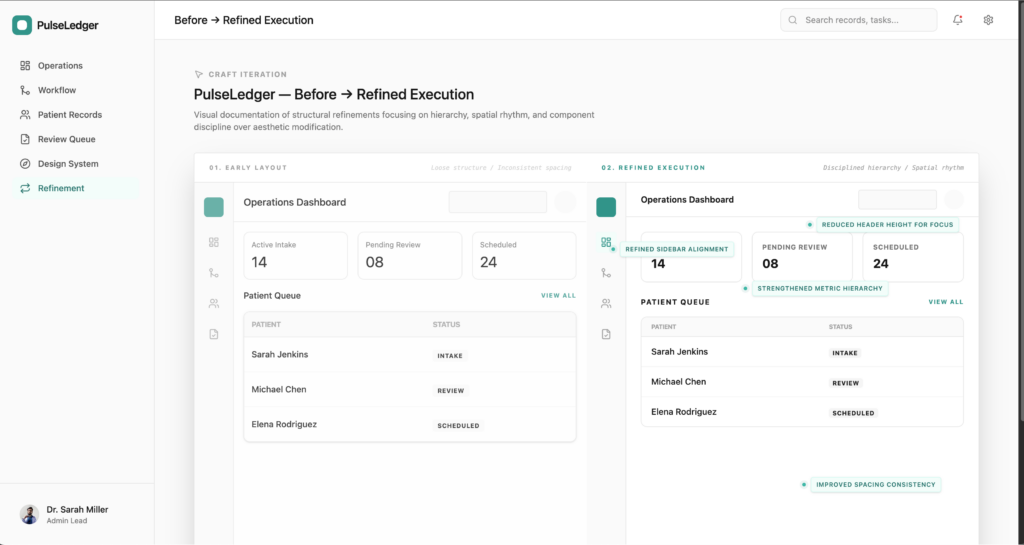Screen dimensions: 1024x545
Task: Select Michael Chen in the Early Layout
Action: point(279,389)
